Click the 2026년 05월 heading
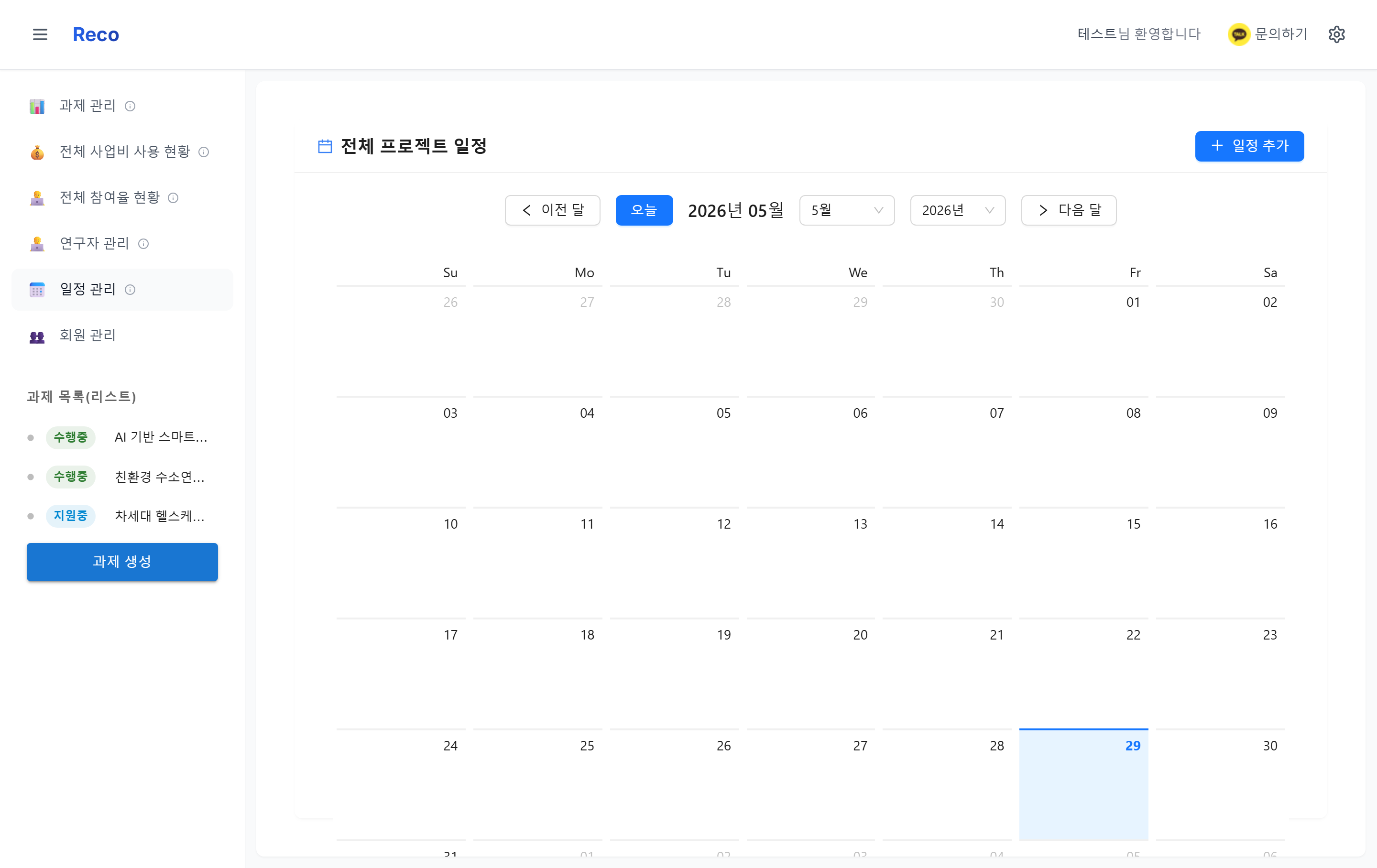 (x=735, y=210)
